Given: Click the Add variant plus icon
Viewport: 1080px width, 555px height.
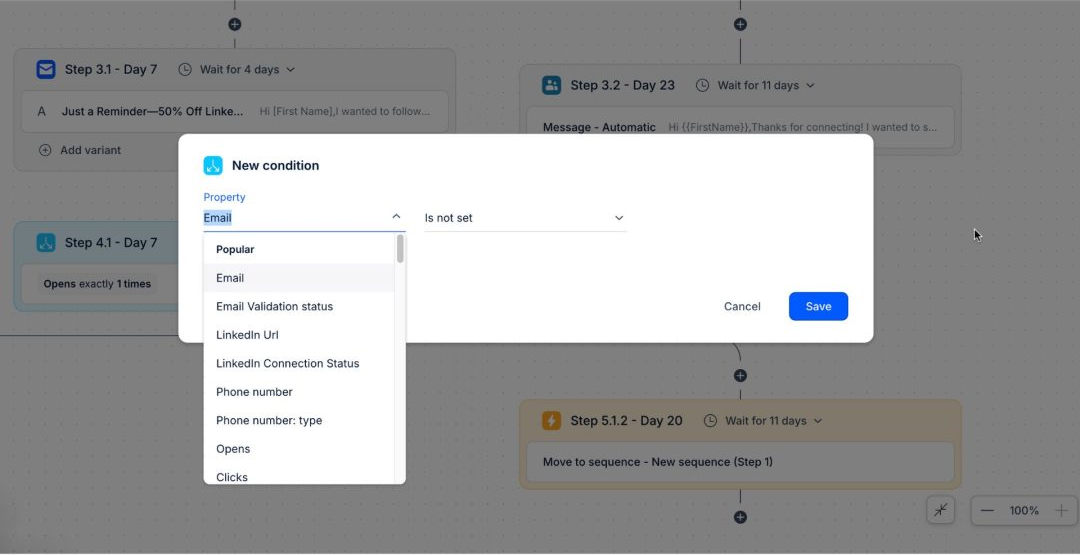Looking at the screenshot, I should [45, 150].
